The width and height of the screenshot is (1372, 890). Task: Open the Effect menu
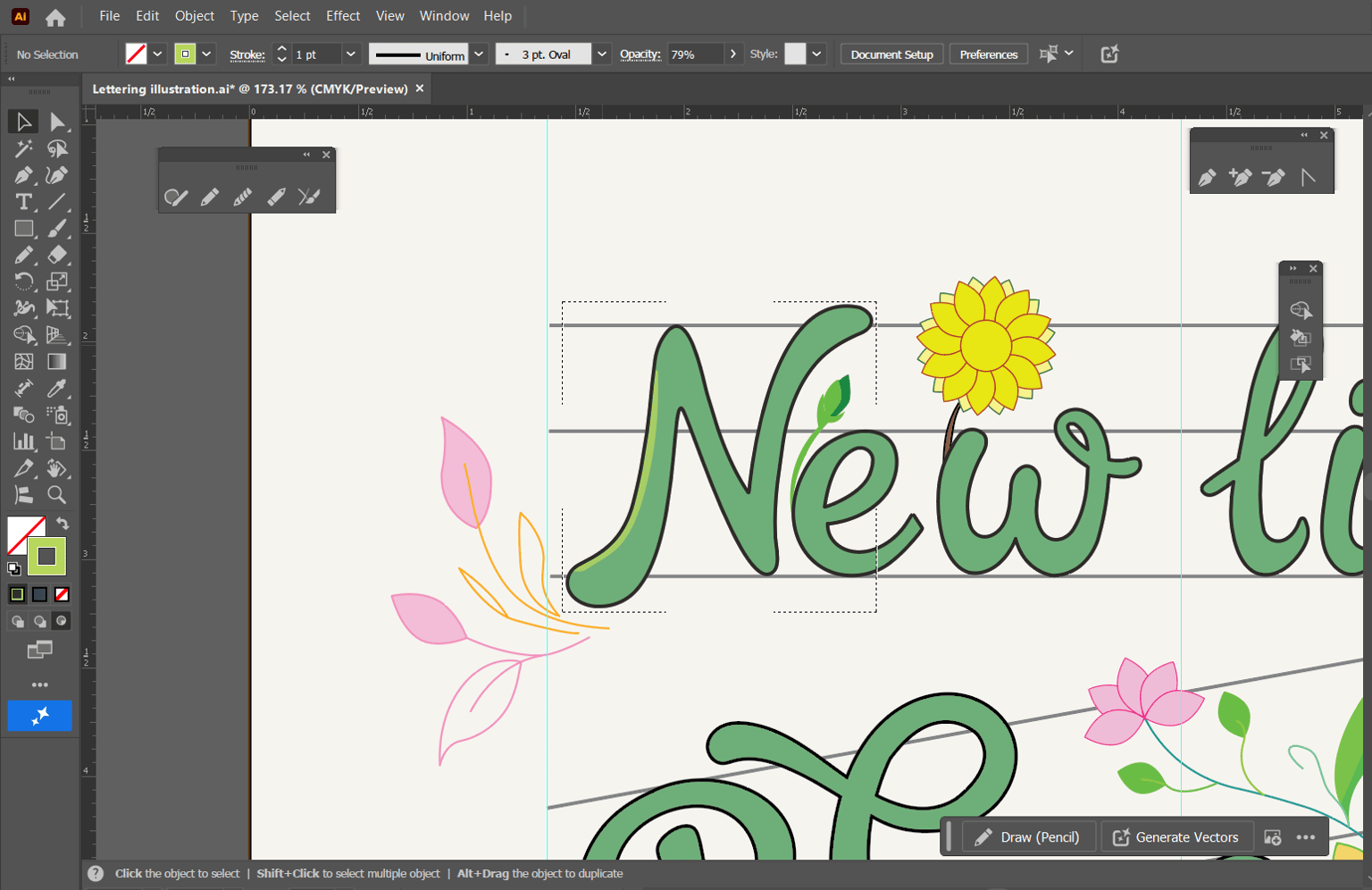click(343, 16)
